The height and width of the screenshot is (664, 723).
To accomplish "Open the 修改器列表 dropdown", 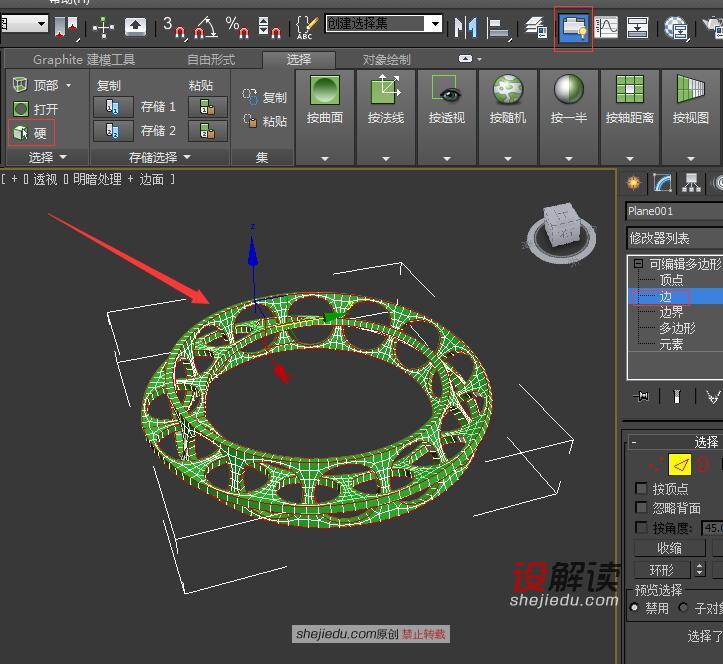I will coord(675,238).
